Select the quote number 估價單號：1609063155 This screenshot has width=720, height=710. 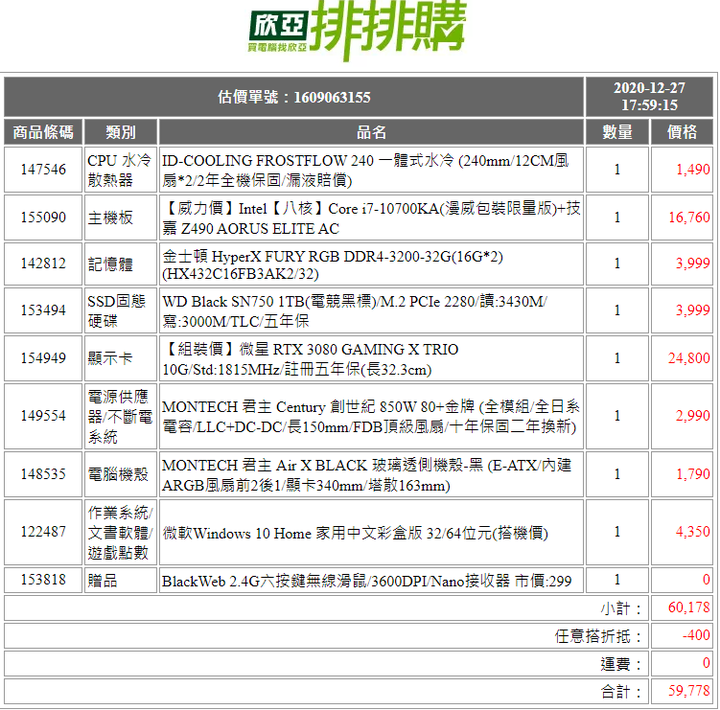[294, 97]
